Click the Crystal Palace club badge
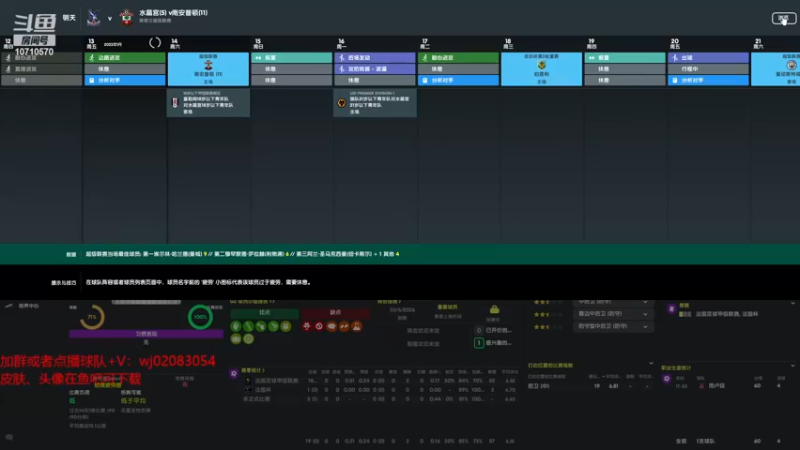The width and height of the screenshot is (800, 450). [93, 18]
